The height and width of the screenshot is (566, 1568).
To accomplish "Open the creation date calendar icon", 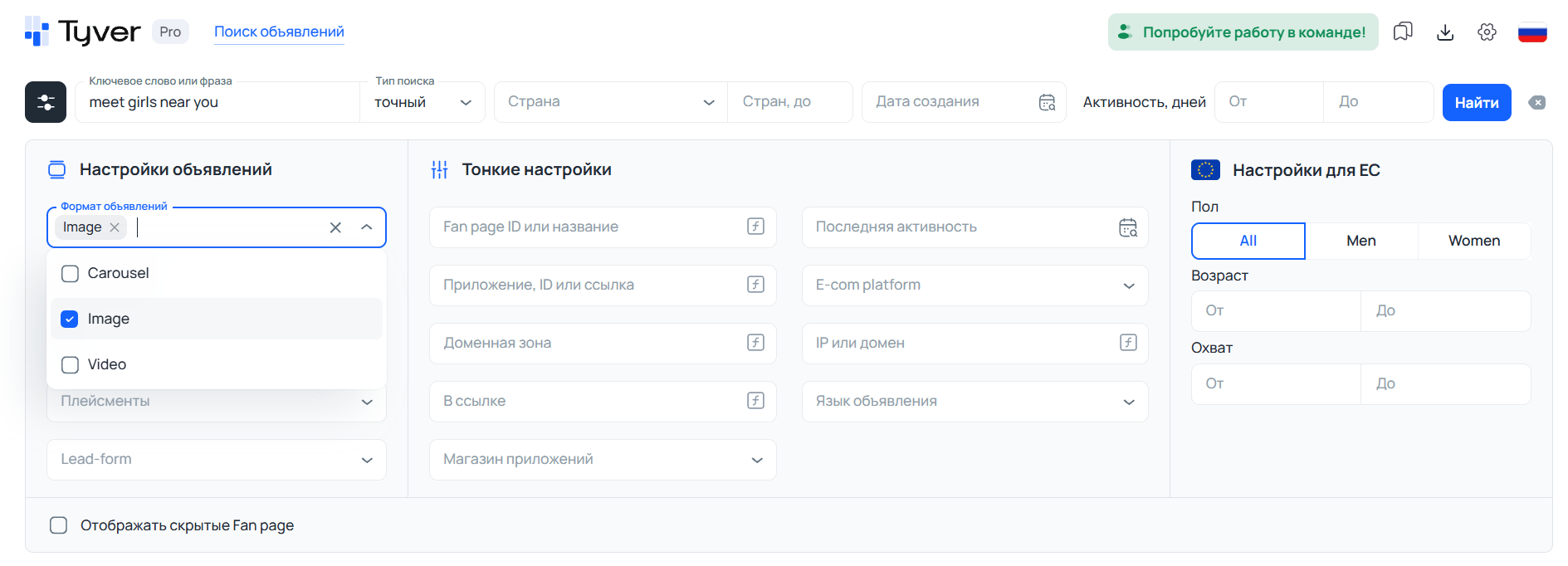I will click(1047, 102).
